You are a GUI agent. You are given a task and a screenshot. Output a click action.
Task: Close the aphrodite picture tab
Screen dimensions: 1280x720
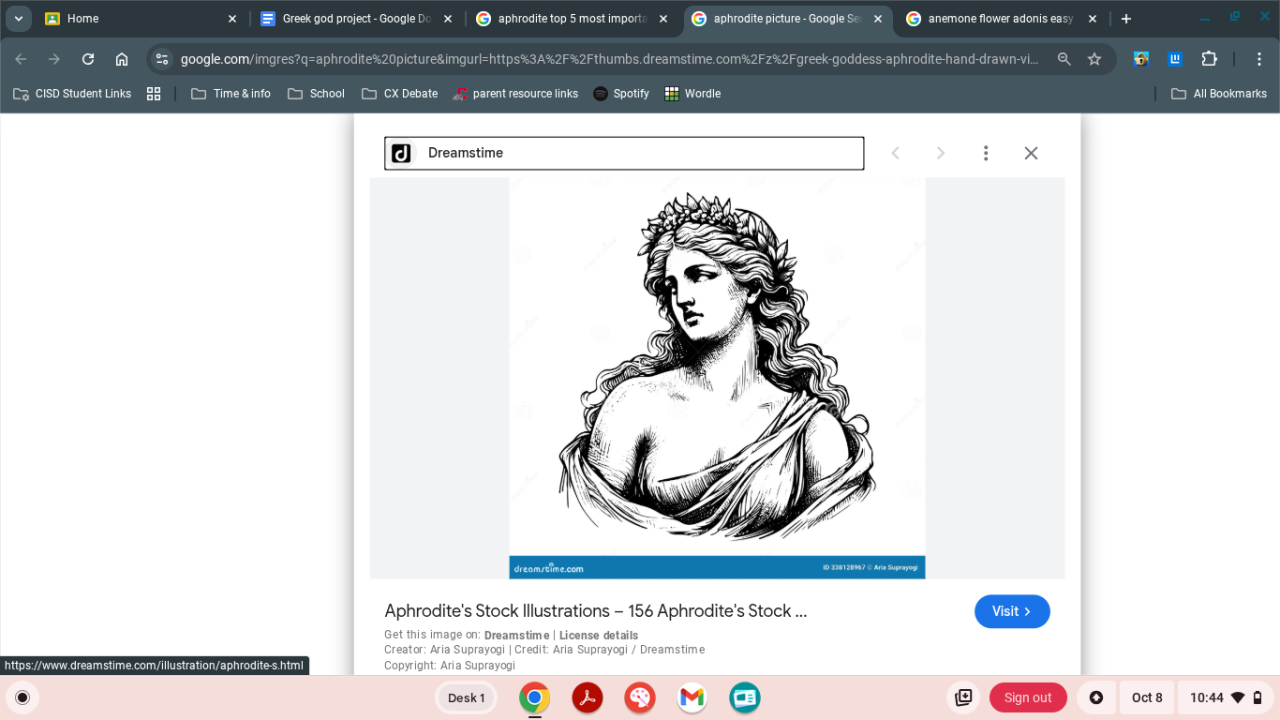coord(878,19)
